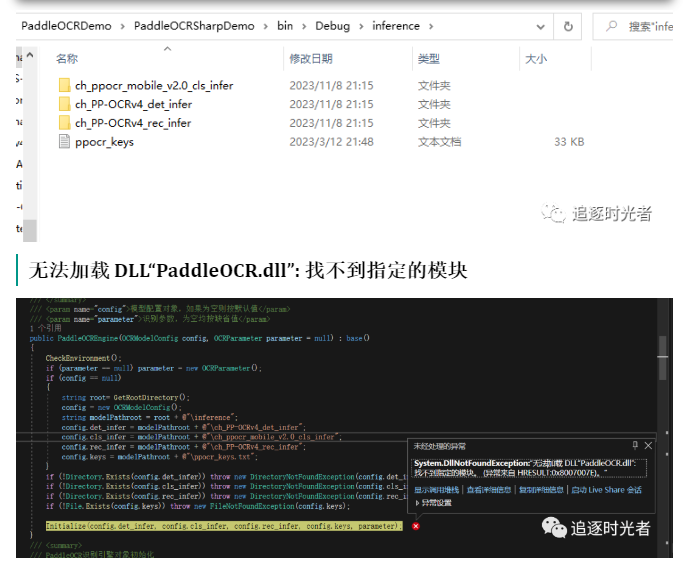Navigate to Debug in breadcrumb
This screenshot has width=686, height=564.
332,26
